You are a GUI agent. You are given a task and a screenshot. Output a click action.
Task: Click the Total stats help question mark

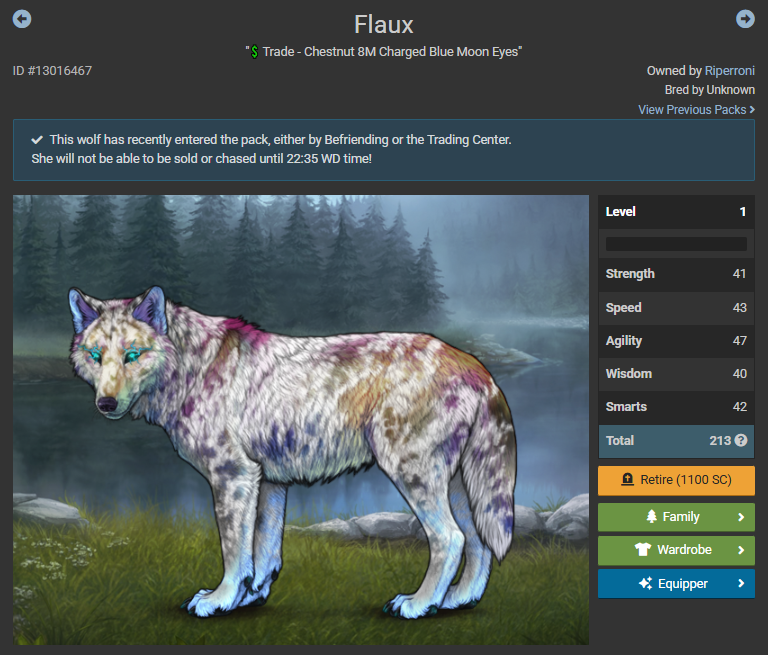(741, 440)
